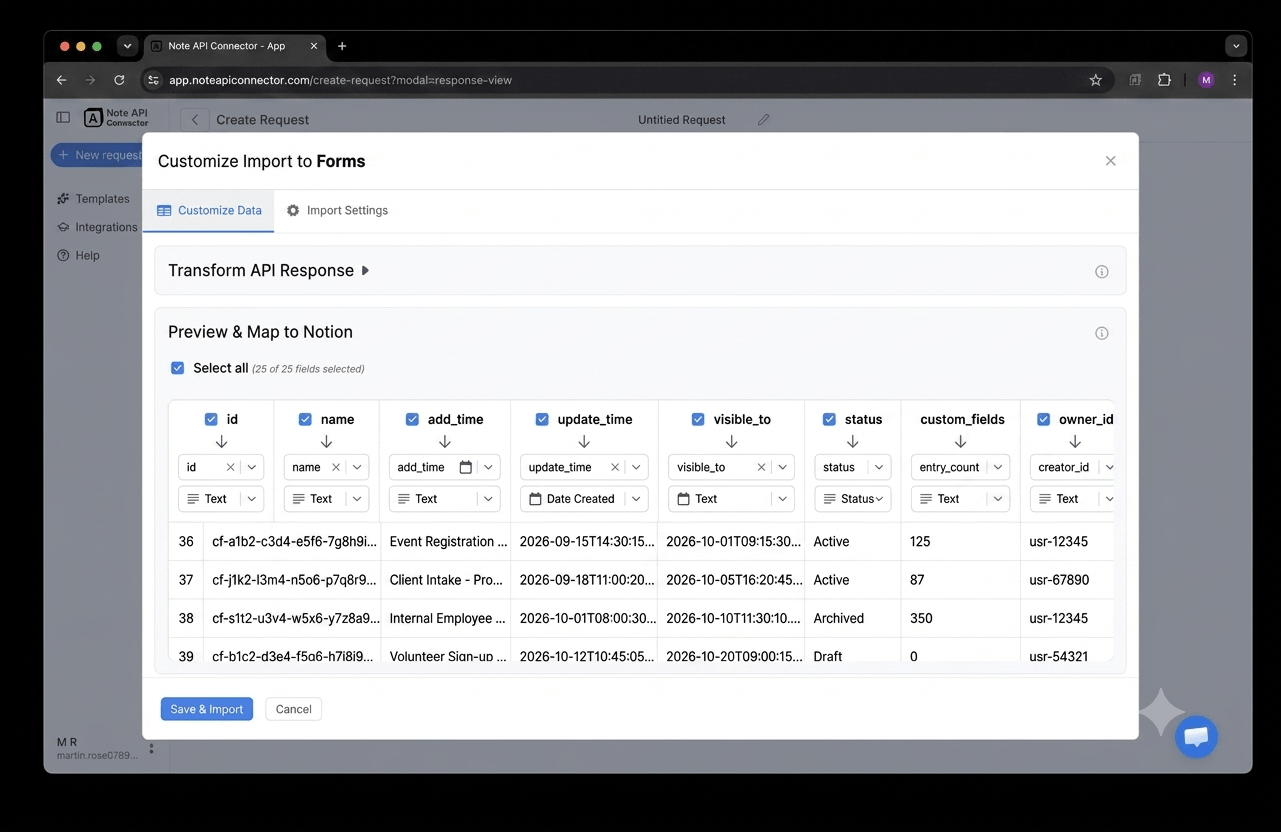This screenshot has height=832, width=1281.
Task: Switch to the Import Settings tab
Action: (337, 211)
